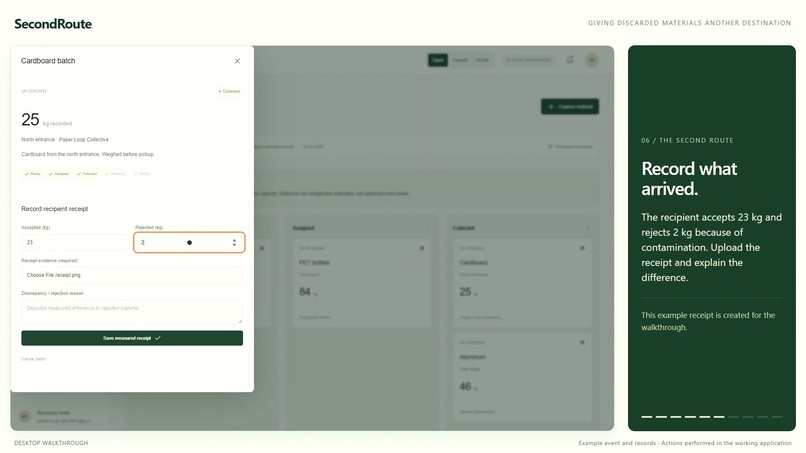Click the Cardboard batch title
The height and width of the screenshot is (453, 806).
pyautogui.click(x=48, y=61)
